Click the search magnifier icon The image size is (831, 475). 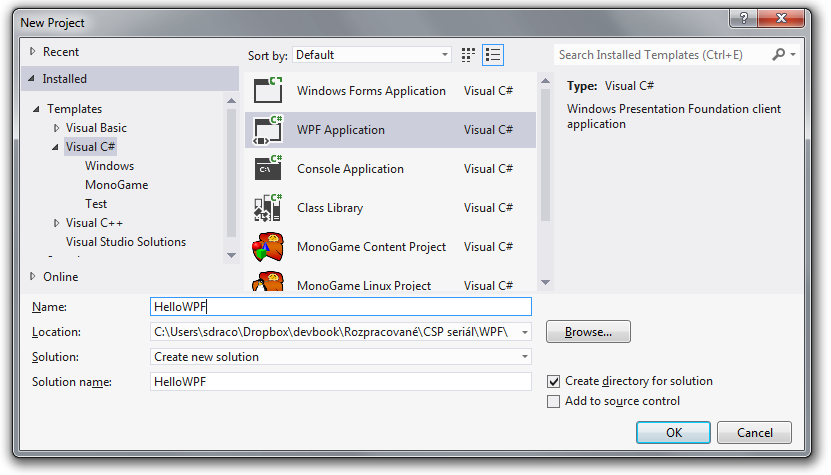pos(779,54)
